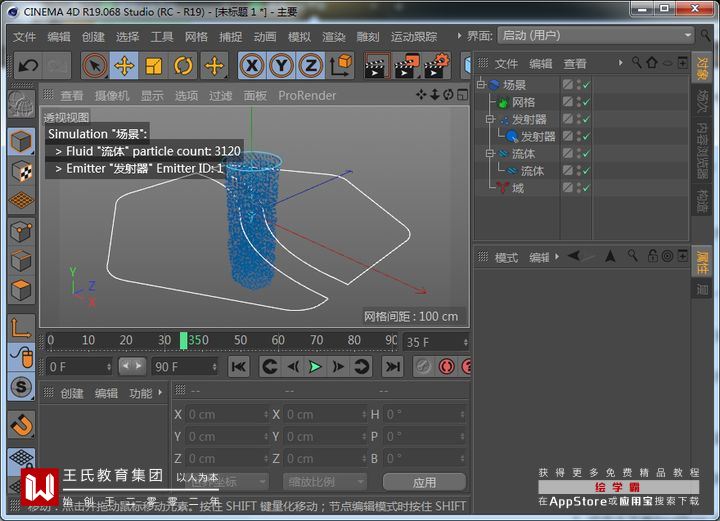Open Edit Render Settings icon
The image size is (720, 521).
(x=436, y=66)
